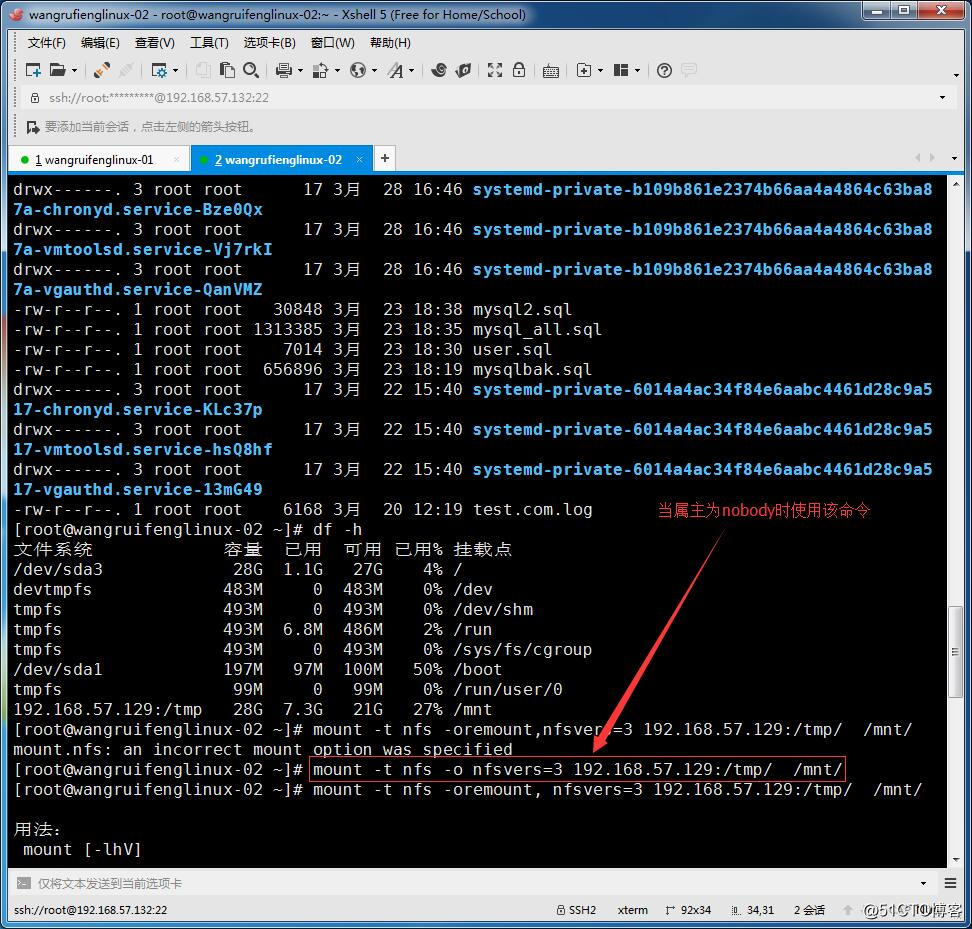Click the padlock Lock Screen icon
Viewport: 972px width, 929px height.
pyautogui.click(x=519, y=70)
